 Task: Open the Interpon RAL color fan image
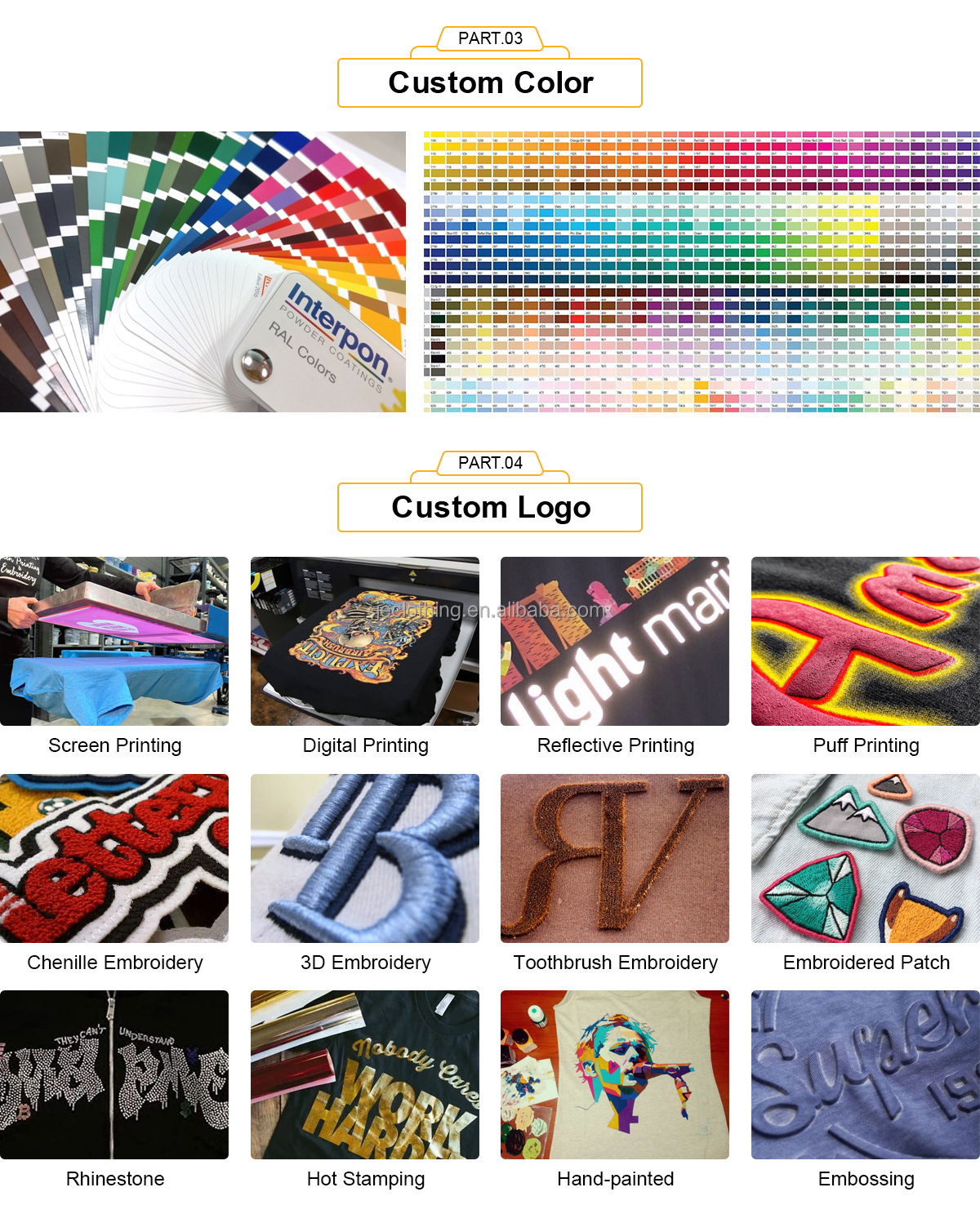point(203,272)
